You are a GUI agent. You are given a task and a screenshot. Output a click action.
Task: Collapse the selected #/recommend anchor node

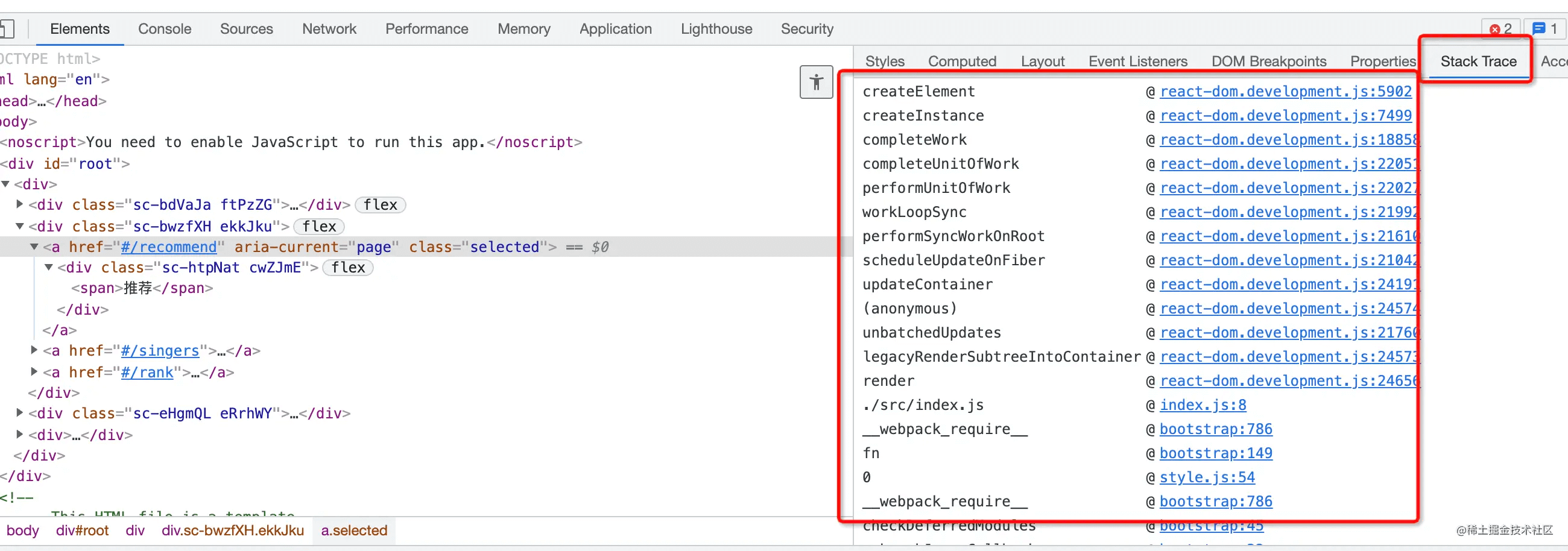(x=34, y=247)
